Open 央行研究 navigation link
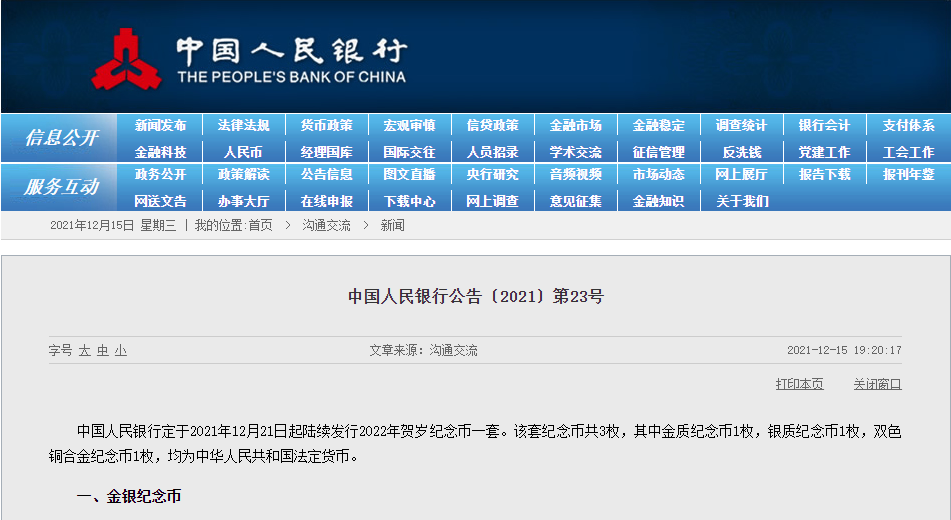 point(492,175)
